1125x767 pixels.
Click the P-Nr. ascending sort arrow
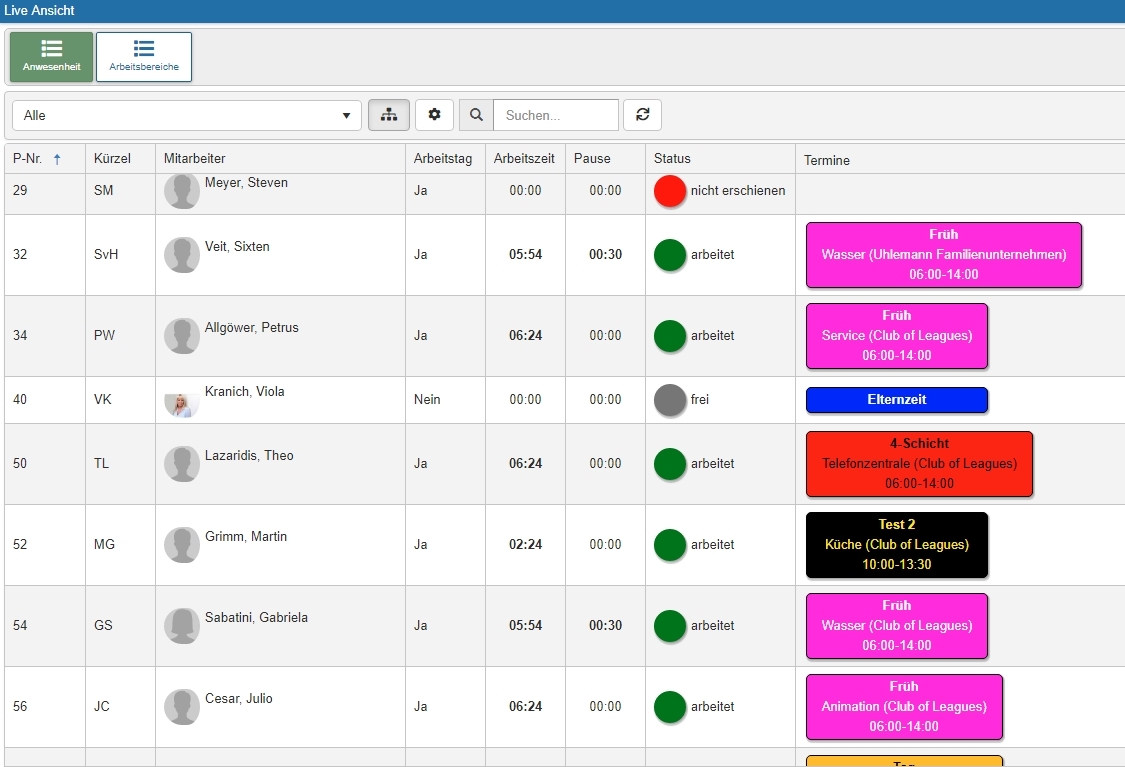(x=57, y=159)
